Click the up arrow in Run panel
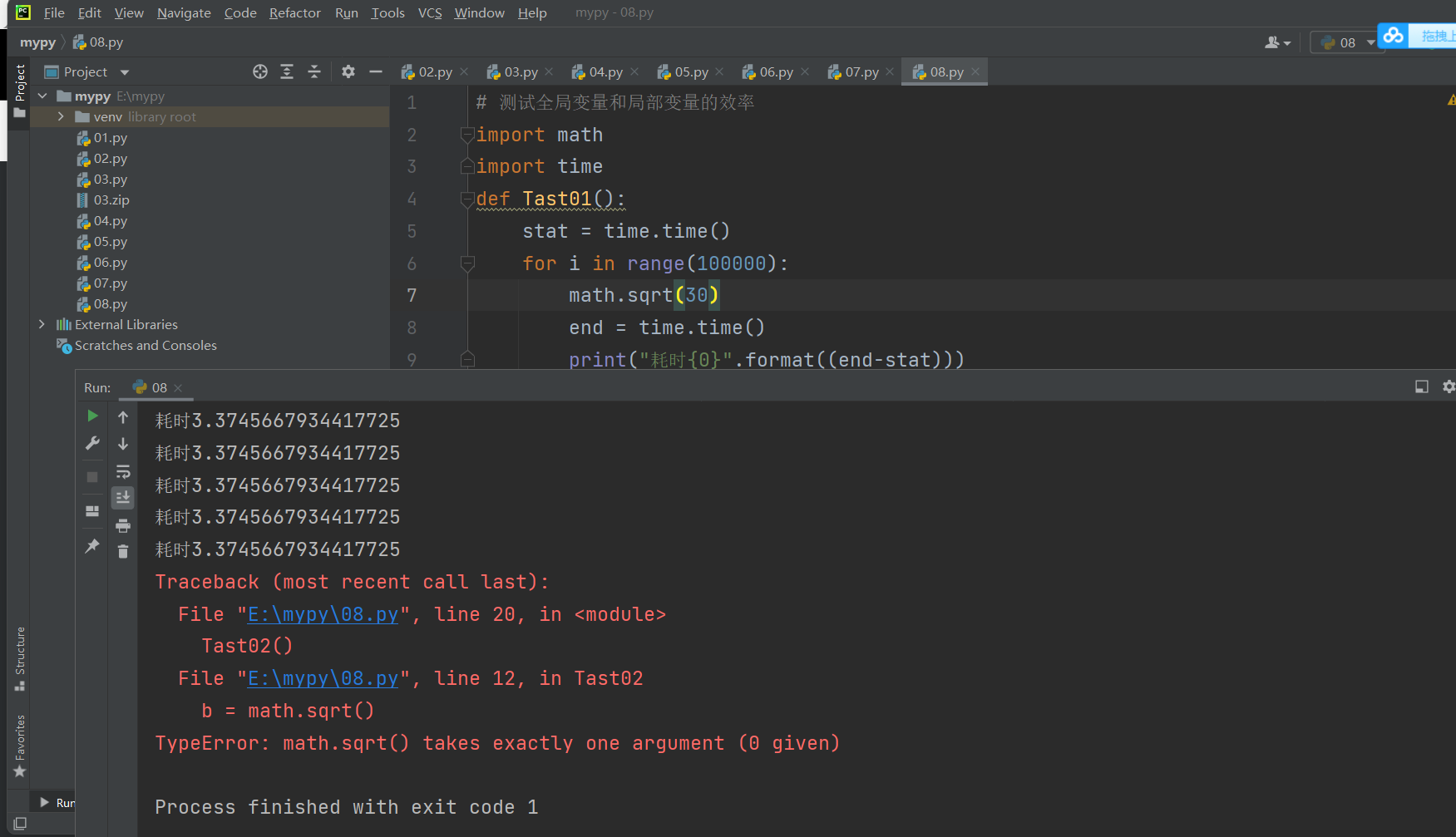 123,417
